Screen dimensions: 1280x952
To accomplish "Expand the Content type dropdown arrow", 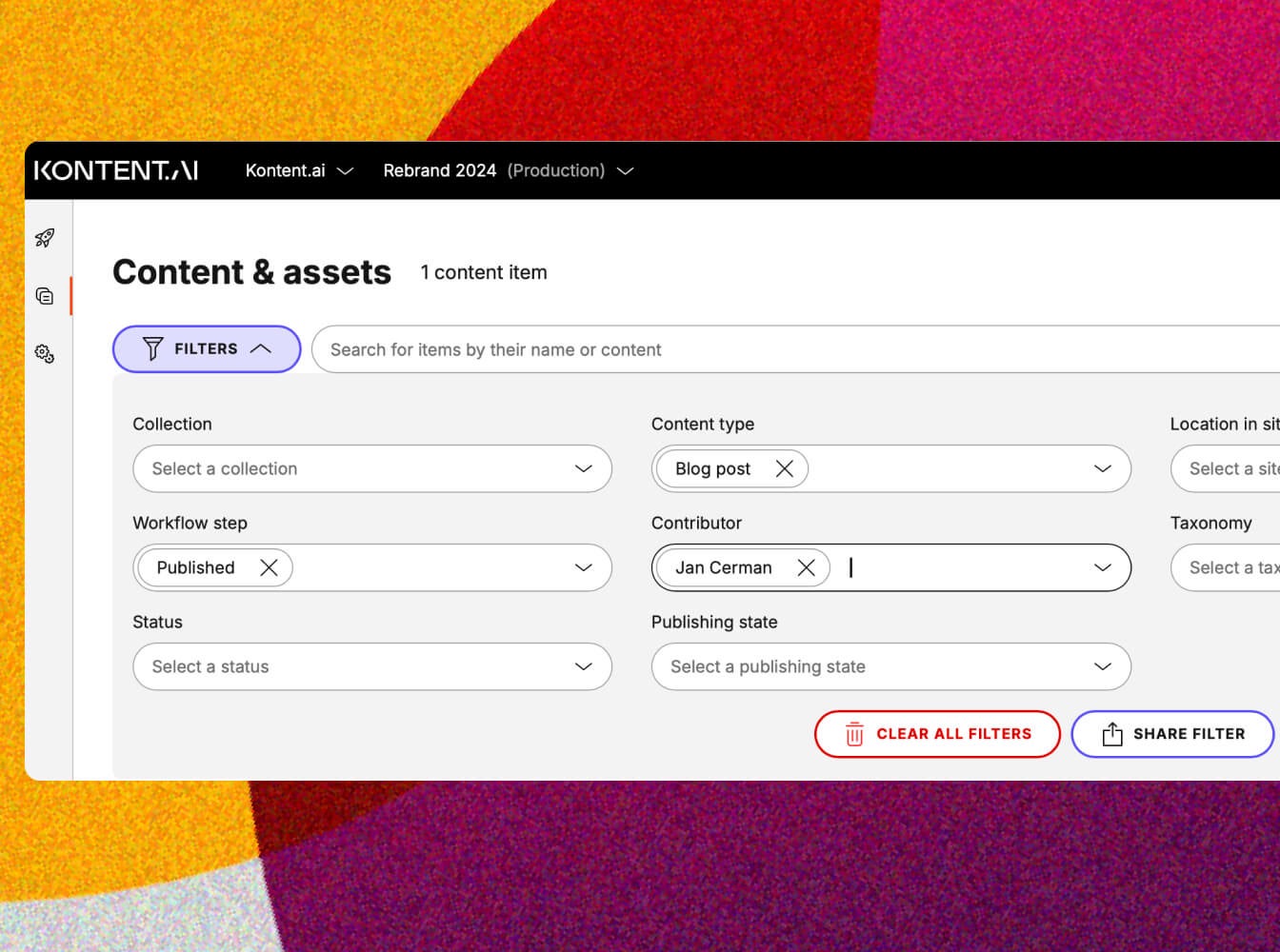I will pos(1102,468).
